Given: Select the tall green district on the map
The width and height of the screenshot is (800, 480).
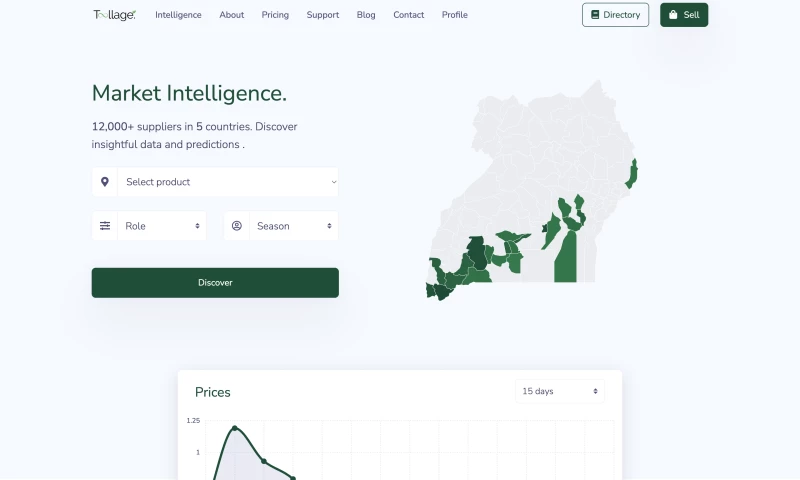Looking at the screenshot, I should pos(566,258).
